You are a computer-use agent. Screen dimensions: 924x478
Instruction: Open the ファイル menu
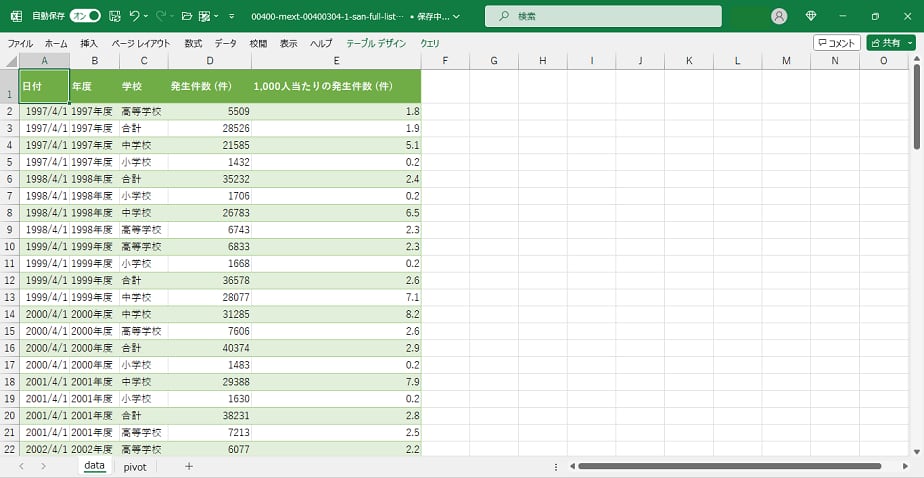click(x=20, y=44)
